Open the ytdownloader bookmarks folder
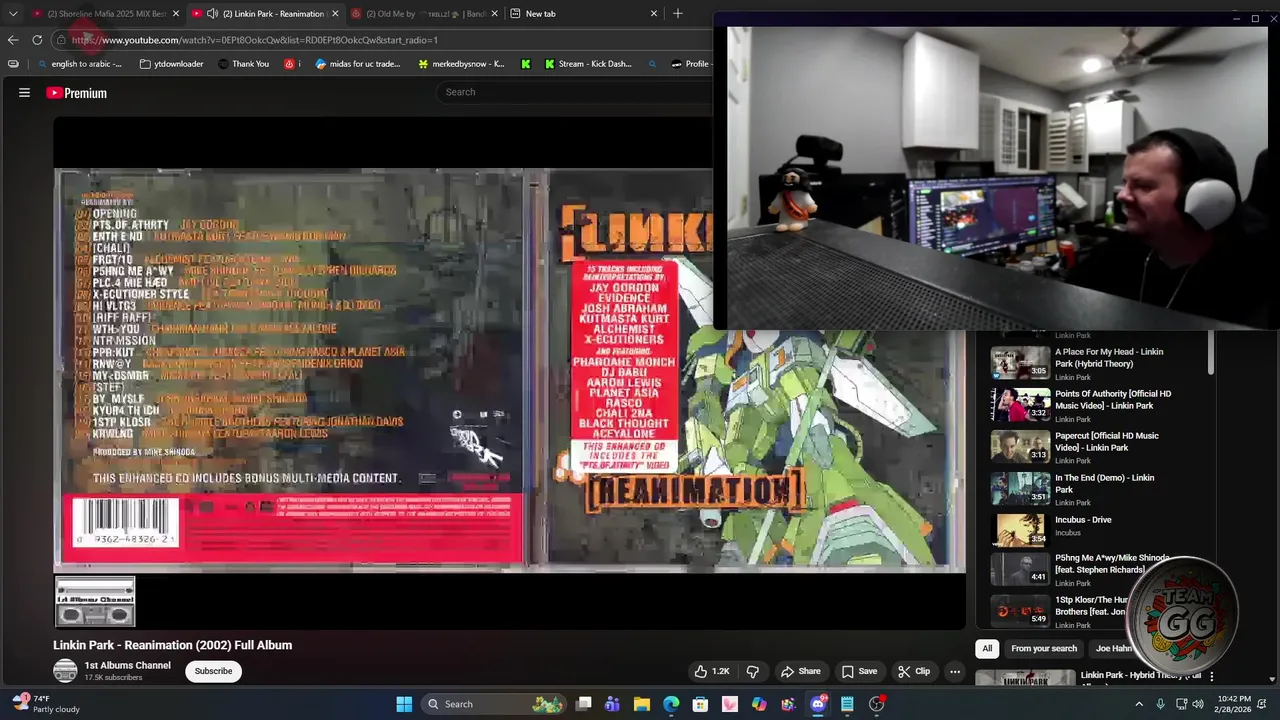1280x720 pixels. tap(172, 64)
